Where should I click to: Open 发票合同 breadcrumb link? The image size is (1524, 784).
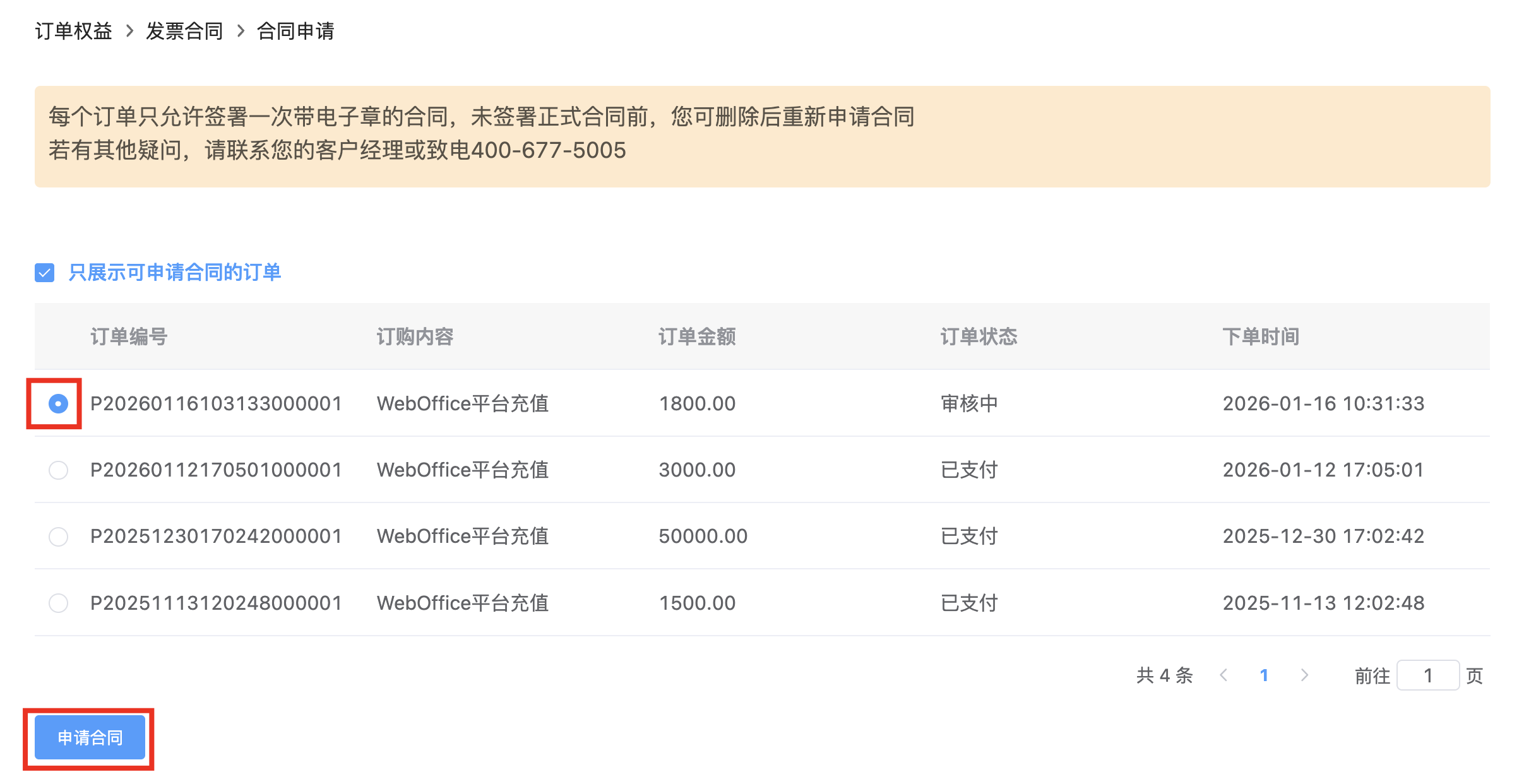(x=184, y=30)
